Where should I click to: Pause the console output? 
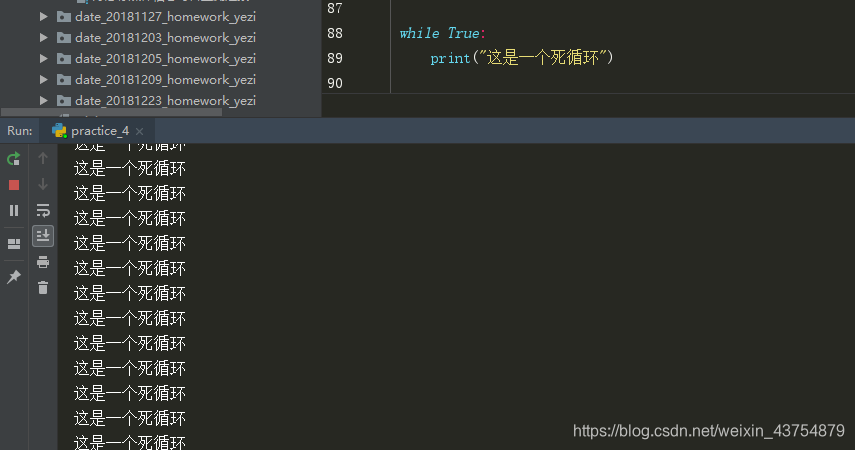[x=14, y=211]
